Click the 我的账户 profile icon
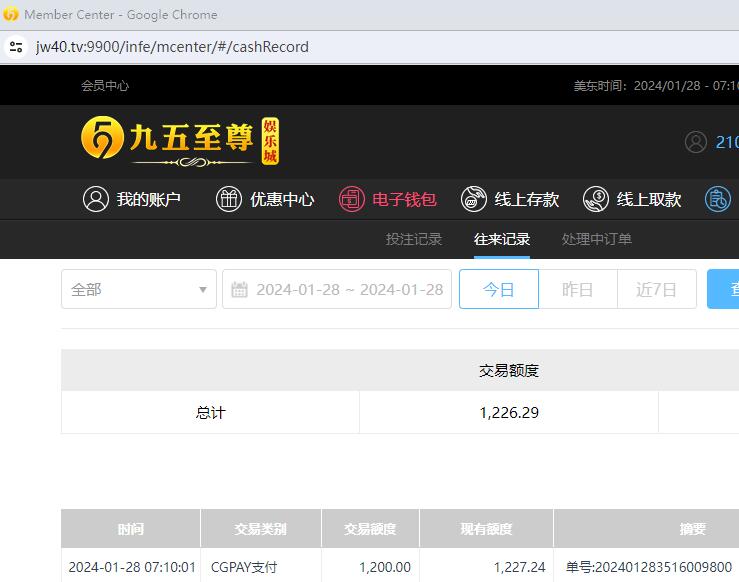 click(96, 199)
